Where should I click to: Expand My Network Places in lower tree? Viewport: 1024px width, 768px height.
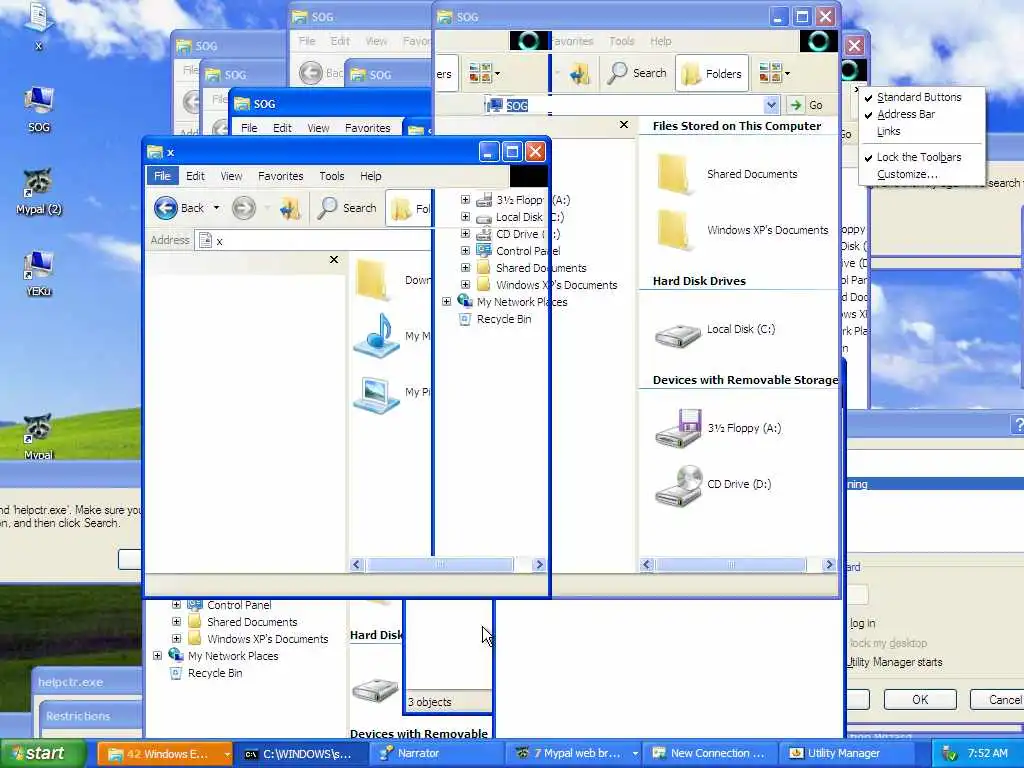pos(157,656)
